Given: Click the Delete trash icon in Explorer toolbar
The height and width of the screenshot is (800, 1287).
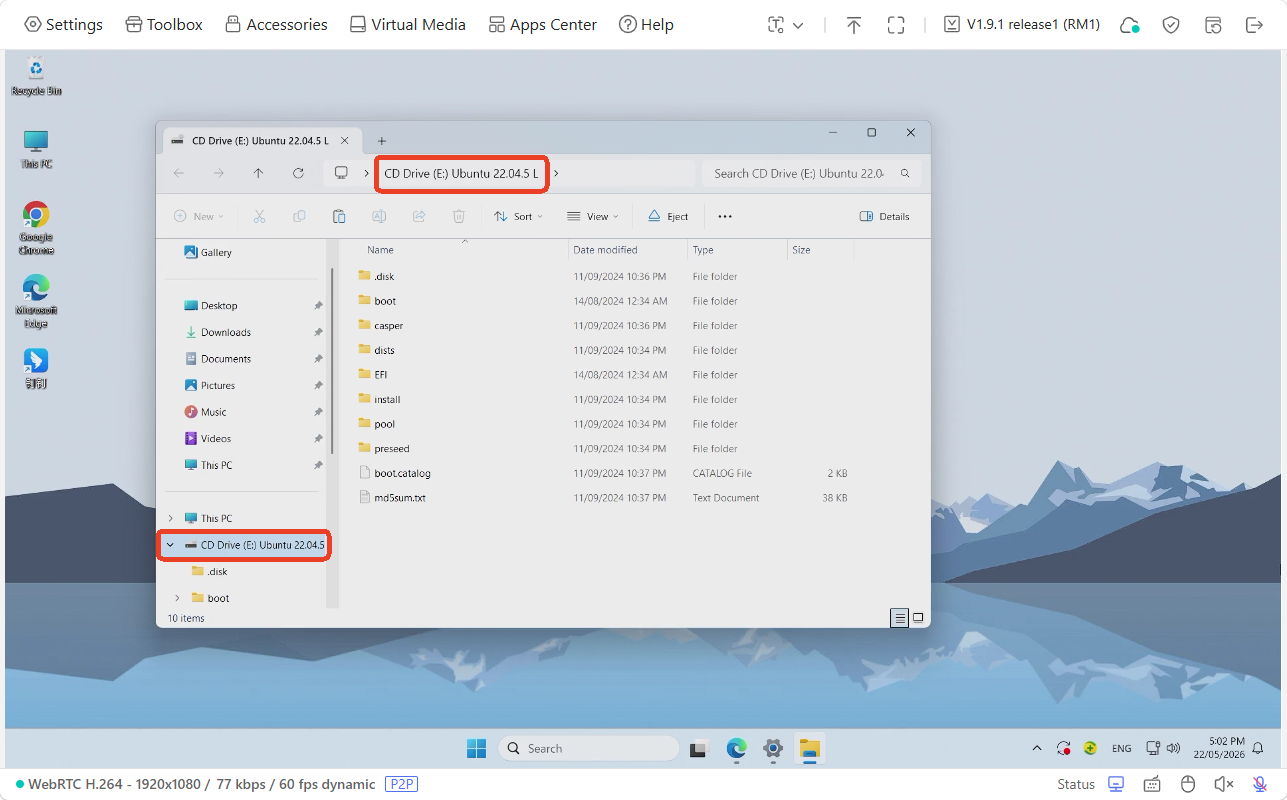Looking at the screenshot, I should (x=459, y=216).
